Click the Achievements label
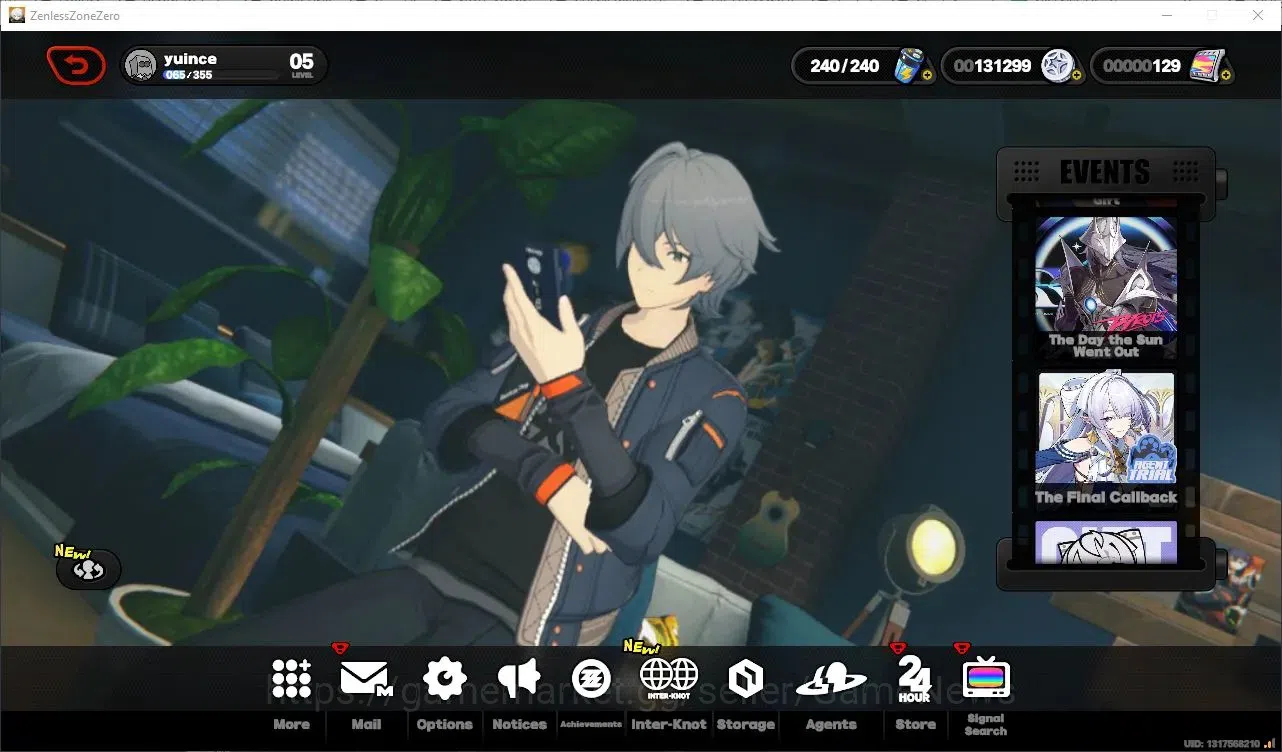This screenshot has height=752, width=1282. tap(591, 724)
